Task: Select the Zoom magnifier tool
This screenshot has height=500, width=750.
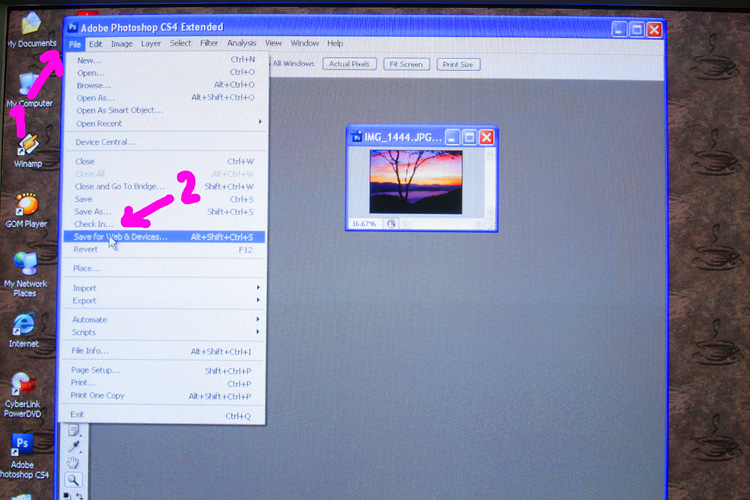Action: [73, 479]
